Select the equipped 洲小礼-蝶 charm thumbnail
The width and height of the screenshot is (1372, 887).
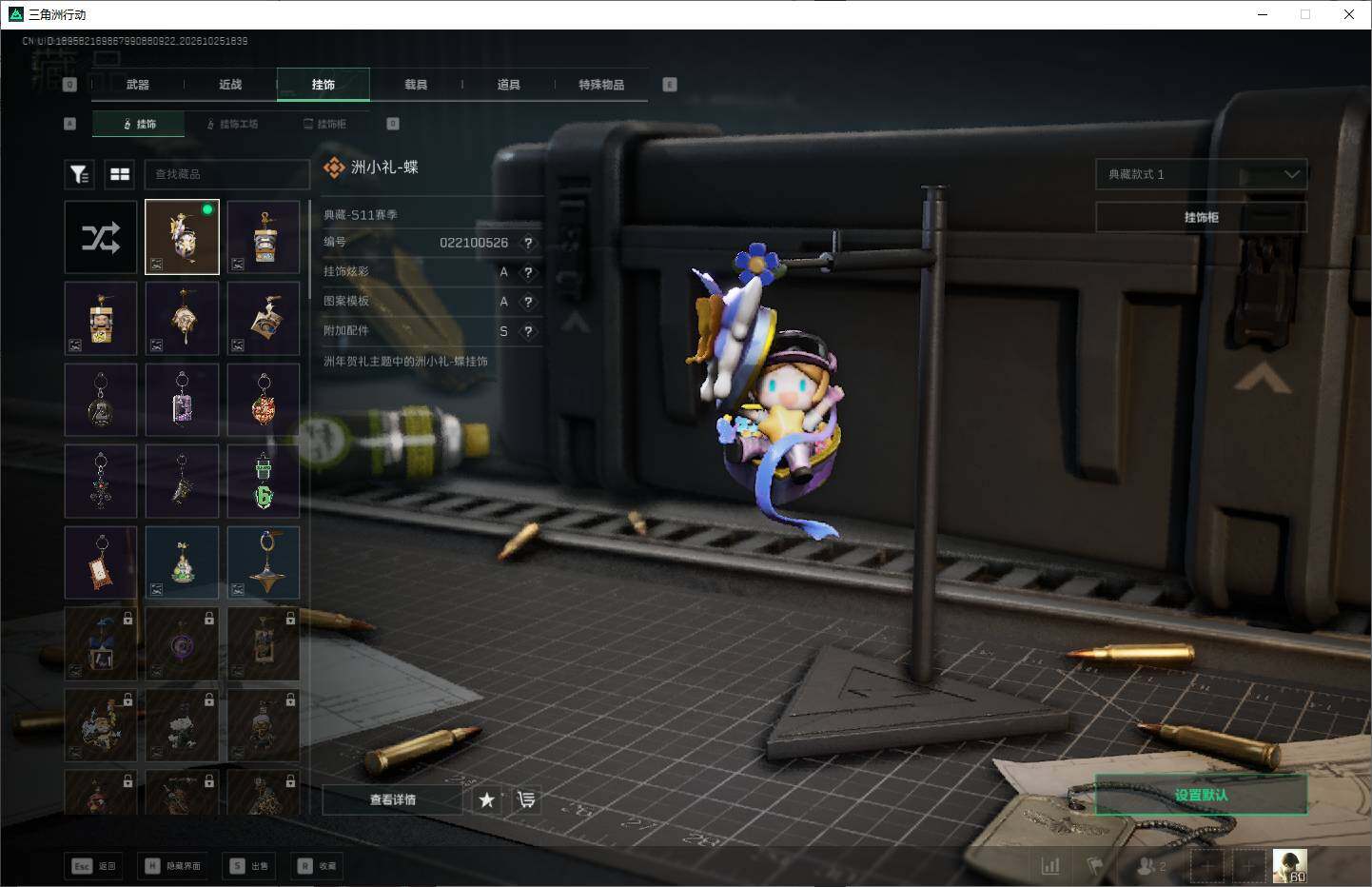(x=182, y=237)
